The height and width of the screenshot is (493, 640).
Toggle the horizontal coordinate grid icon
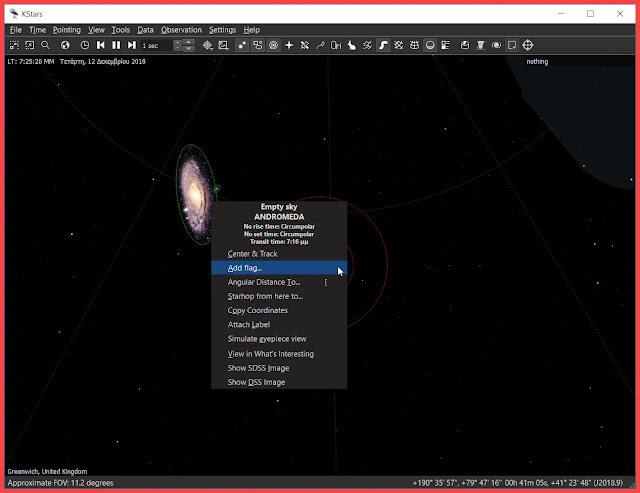point(415,45)
